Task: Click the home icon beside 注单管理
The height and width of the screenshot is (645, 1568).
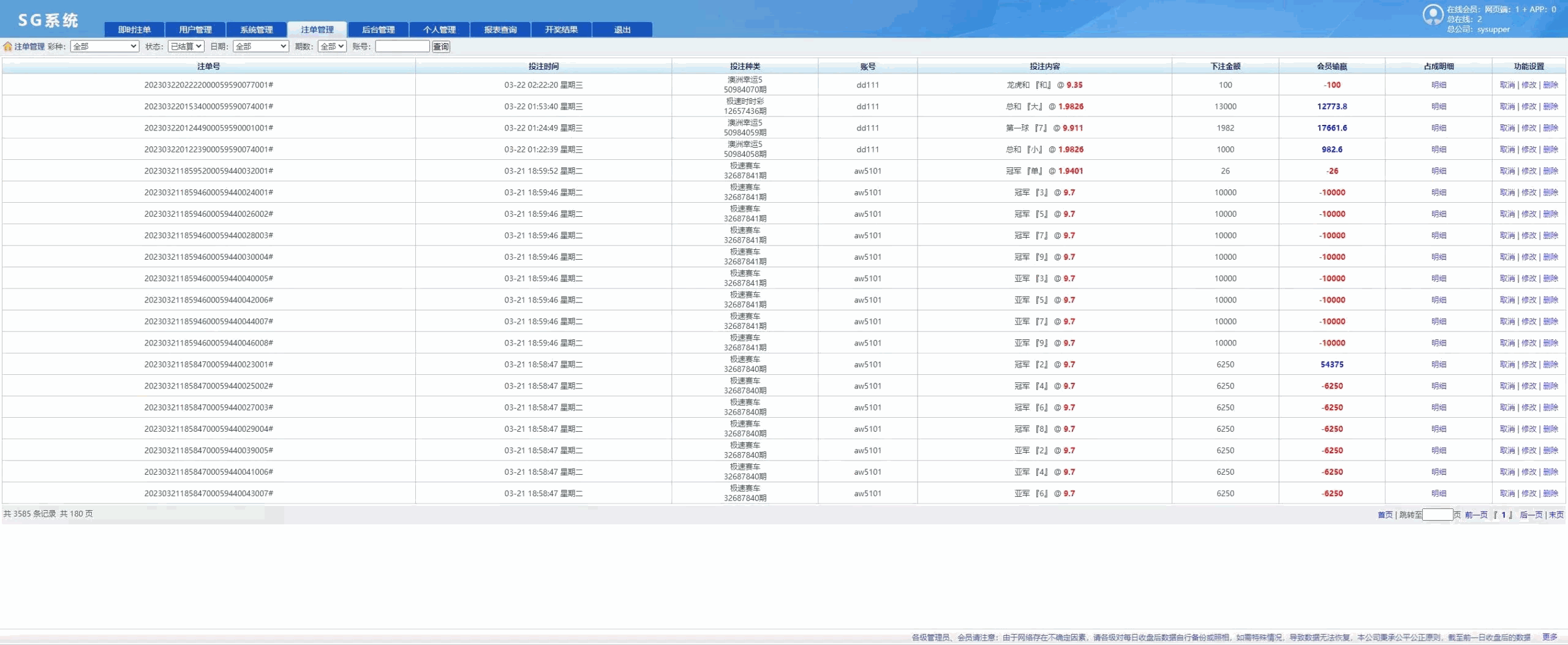Action: [x=7, y=47]
